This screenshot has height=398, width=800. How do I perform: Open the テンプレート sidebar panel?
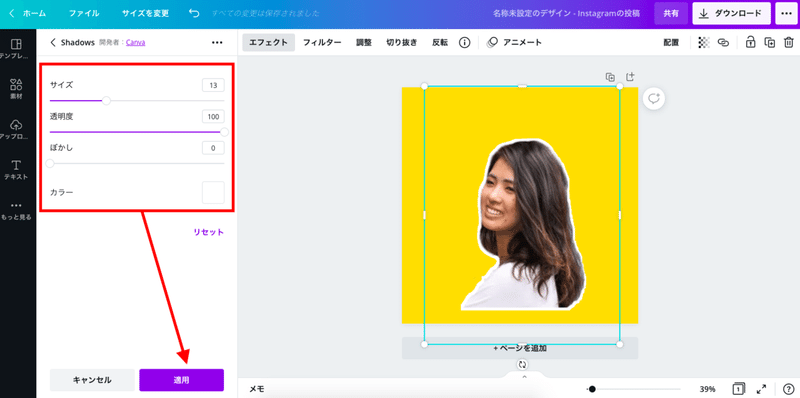tap(16, 49)
